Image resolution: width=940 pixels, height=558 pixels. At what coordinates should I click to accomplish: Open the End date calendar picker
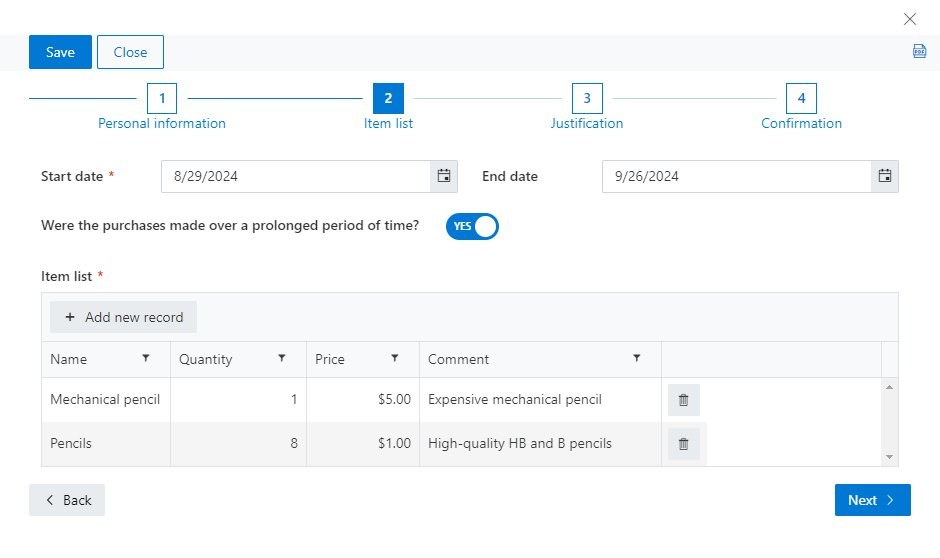(x=885, y=176)
